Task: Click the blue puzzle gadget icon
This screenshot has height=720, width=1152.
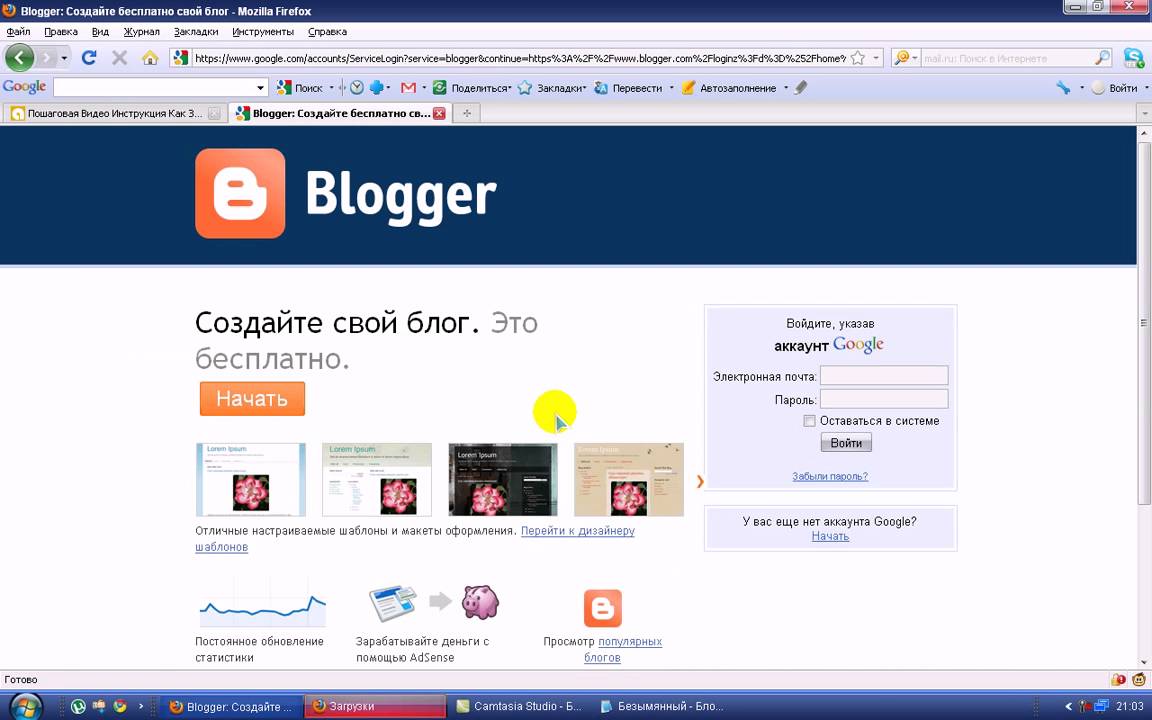Action: 376,87
